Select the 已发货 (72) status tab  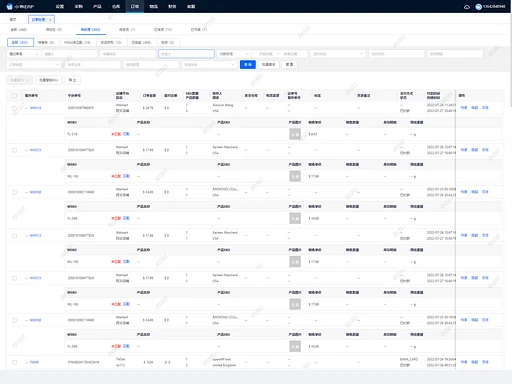(x=163, y=30)
